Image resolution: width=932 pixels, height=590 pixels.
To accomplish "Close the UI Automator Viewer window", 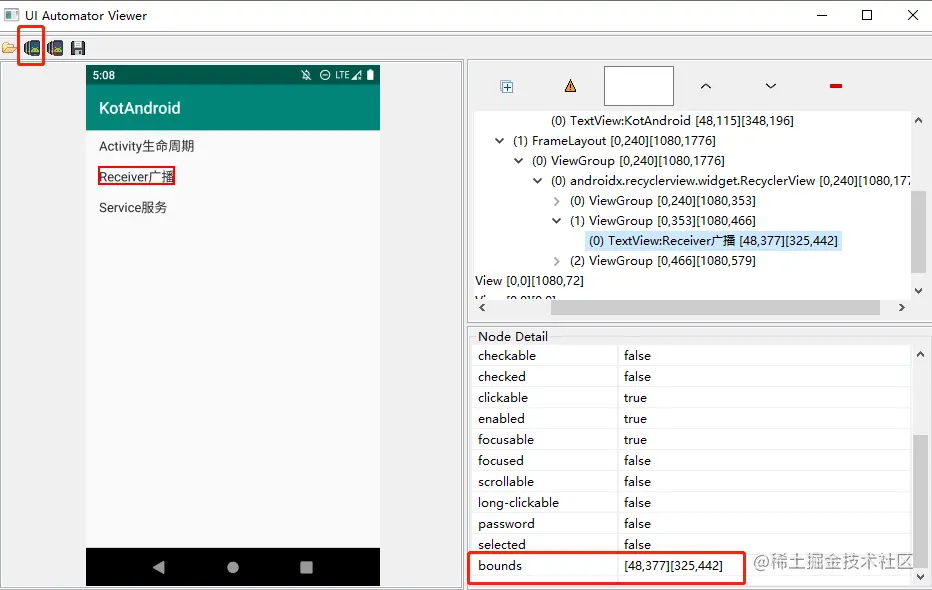I will coord(913,15).
